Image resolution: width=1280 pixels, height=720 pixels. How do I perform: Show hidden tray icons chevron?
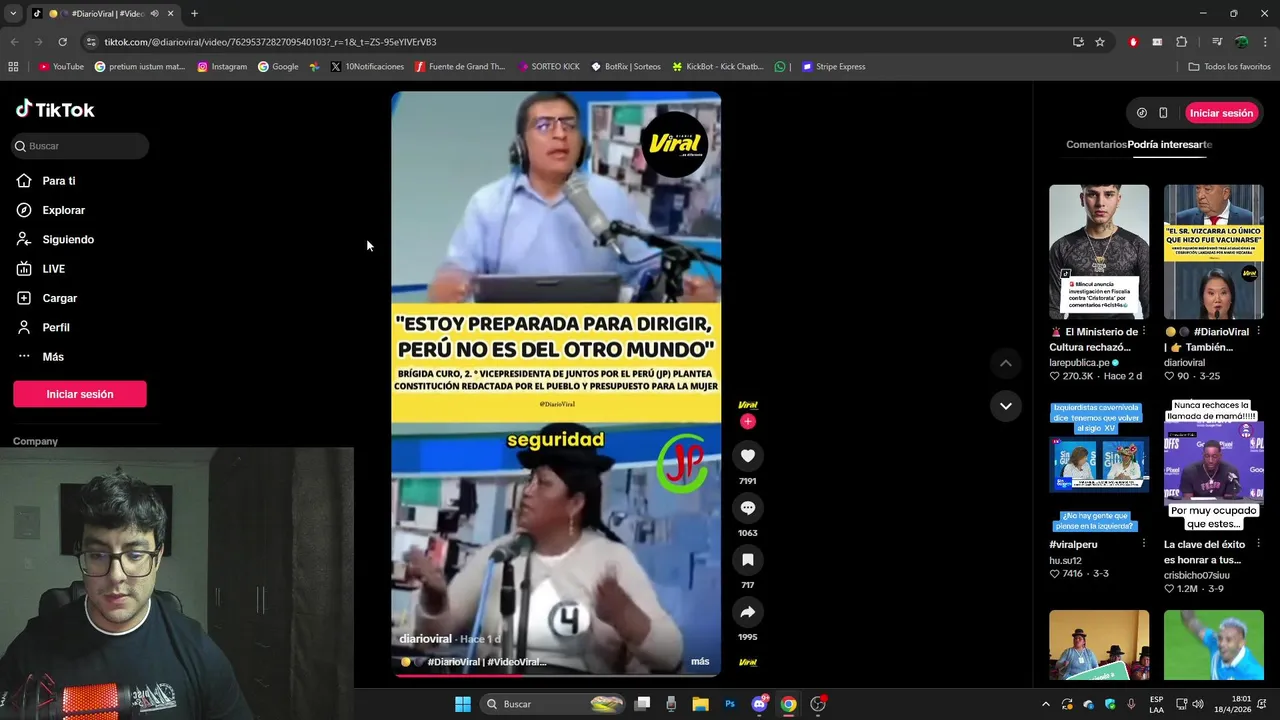click(x=1046, y=704)
